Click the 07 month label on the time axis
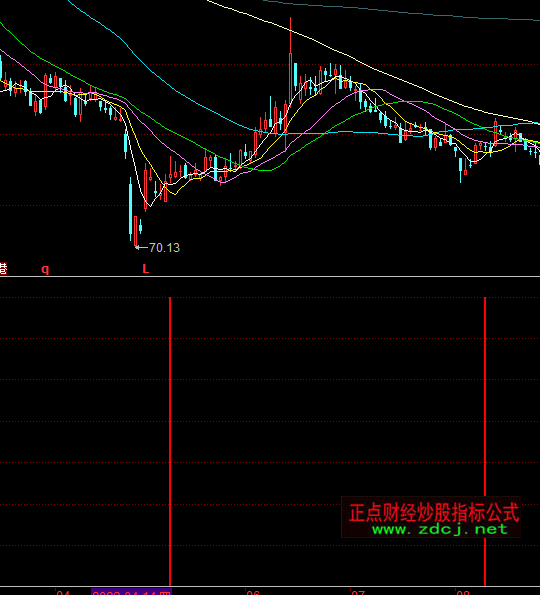Image resolution: width=540 pixels, height=595 pixels. pos(358,592)
